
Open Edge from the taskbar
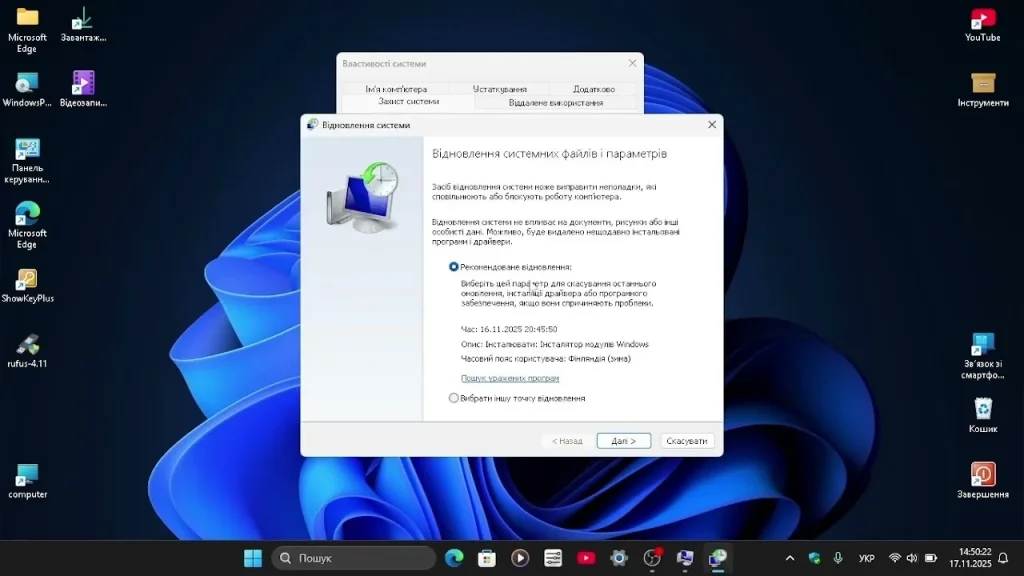pyautogui.click(x=454, y=558)
